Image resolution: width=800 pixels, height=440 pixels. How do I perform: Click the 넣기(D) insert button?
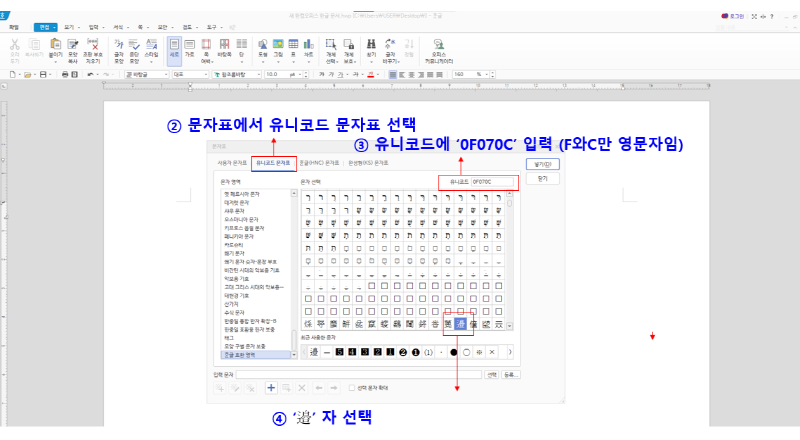543,164
